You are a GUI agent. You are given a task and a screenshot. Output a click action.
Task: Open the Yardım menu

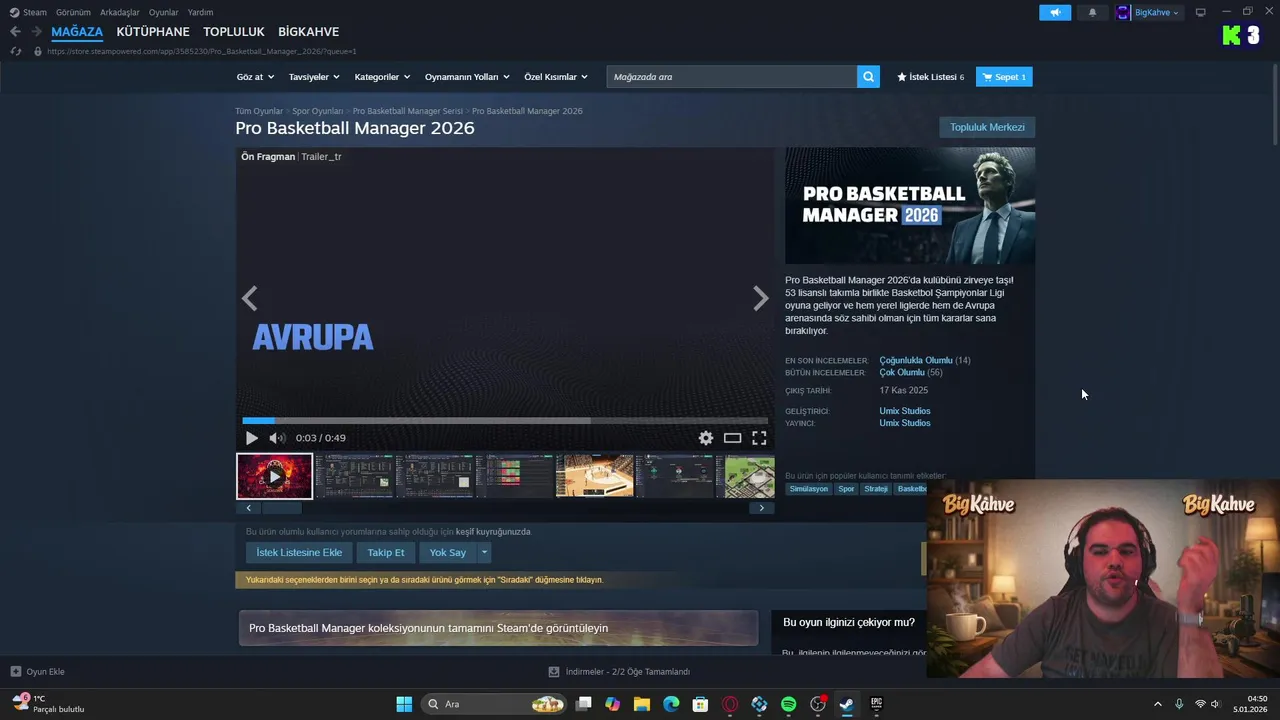[200, 13]
